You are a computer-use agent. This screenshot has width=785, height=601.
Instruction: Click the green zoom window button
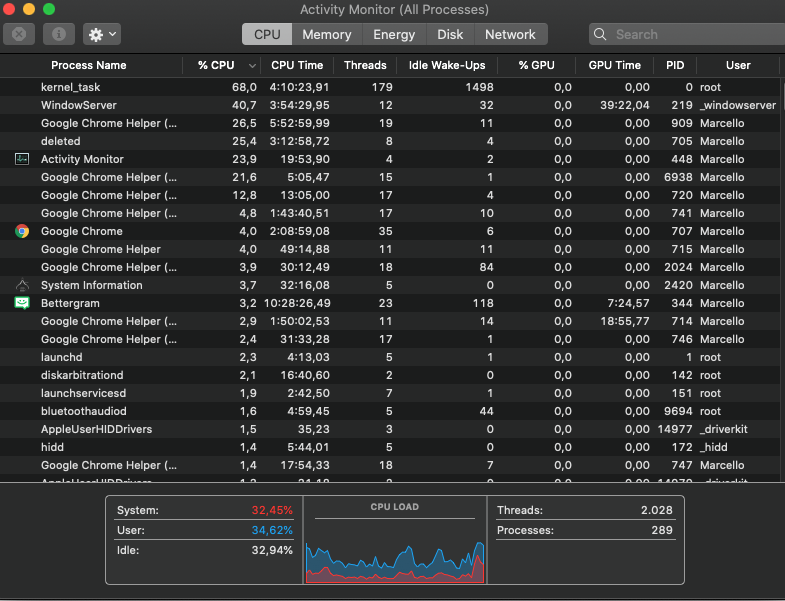pos(49,9)
